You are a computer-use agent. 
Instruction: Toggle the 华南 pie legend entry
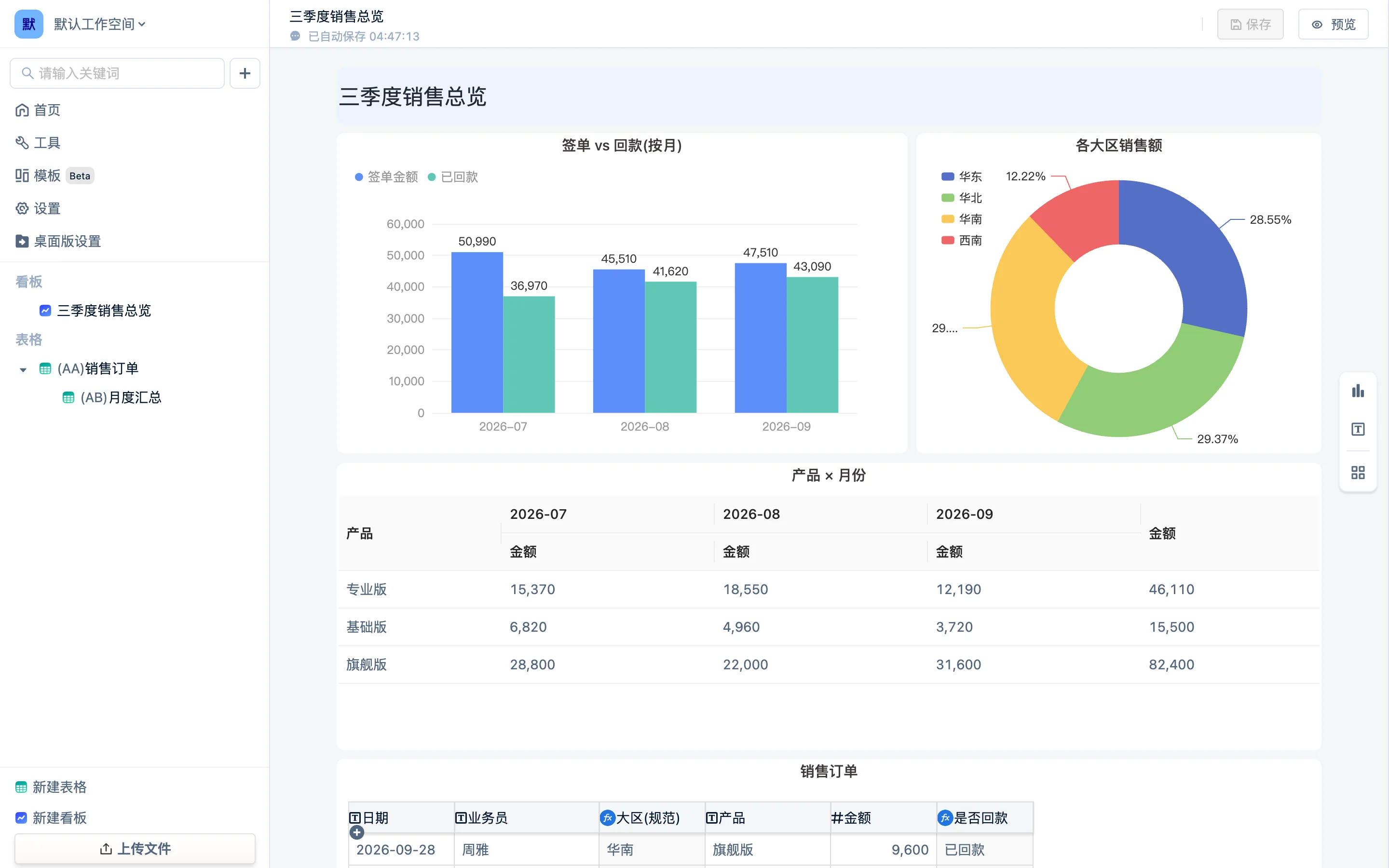pos(961,219)
